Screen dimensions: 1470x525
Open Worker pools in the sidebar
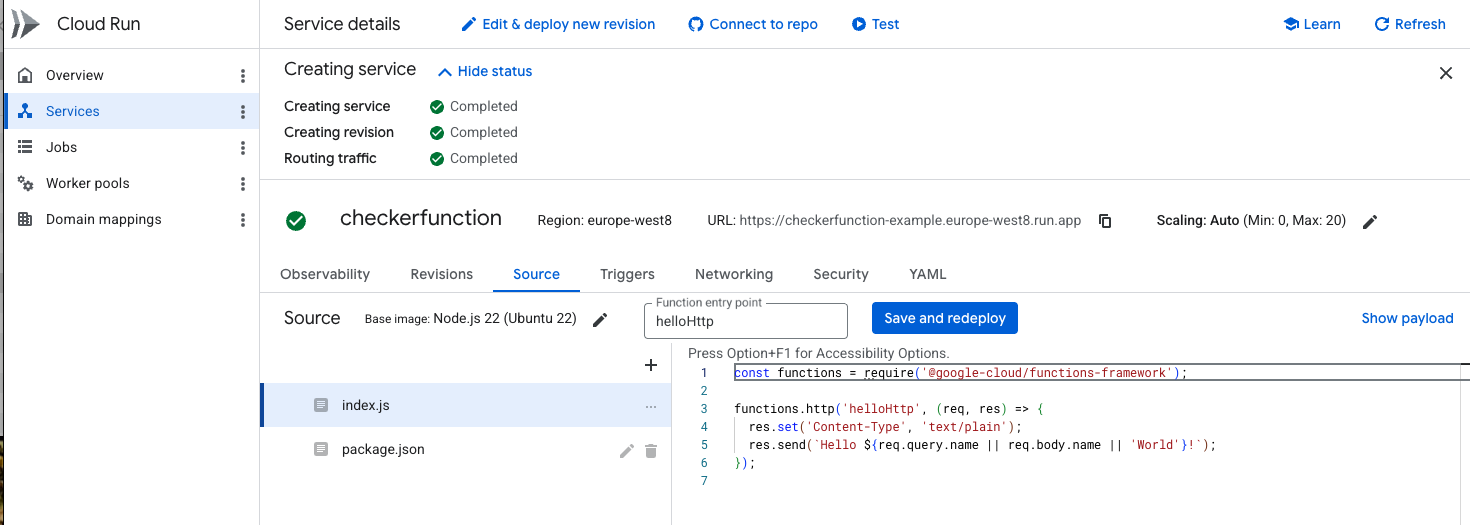[87, 183]
